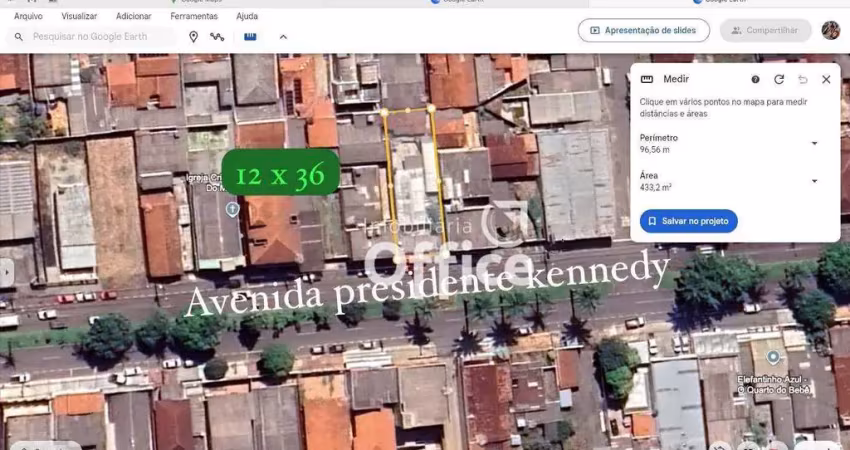Undo the last measurement point
The width and height of the screenshot is (850, 450).
tap(802, 79)
